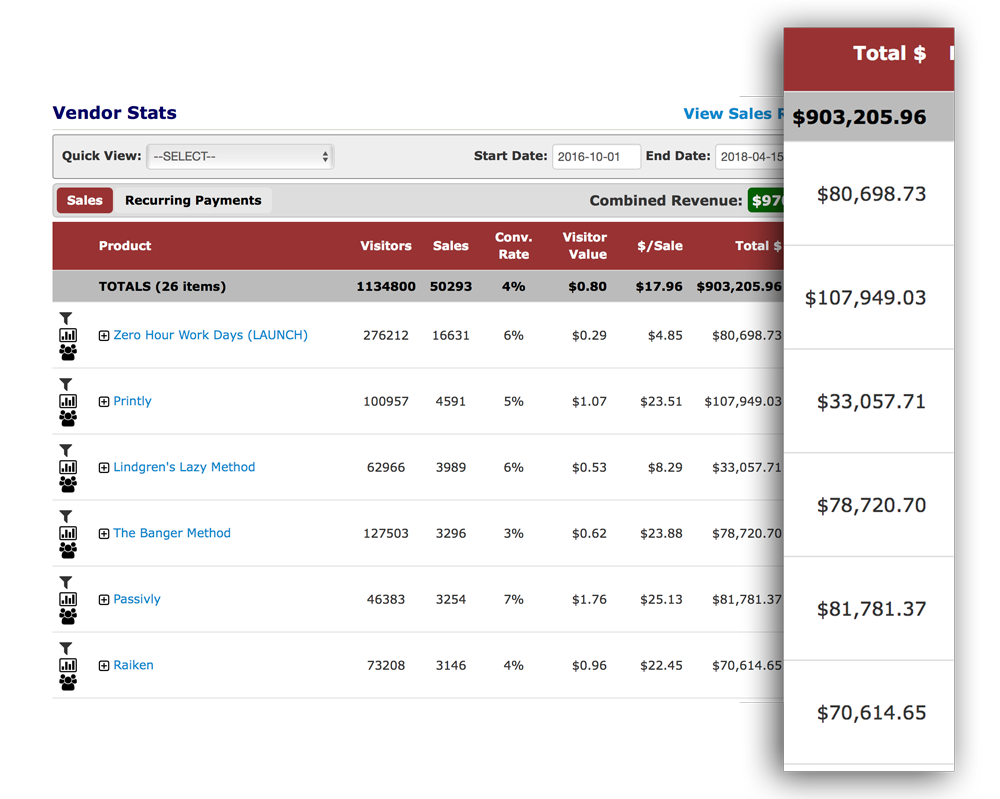The image size is (1000, 799).
Task: Click zoomed panel amount $78,720.70
Action: click(871, 506)
